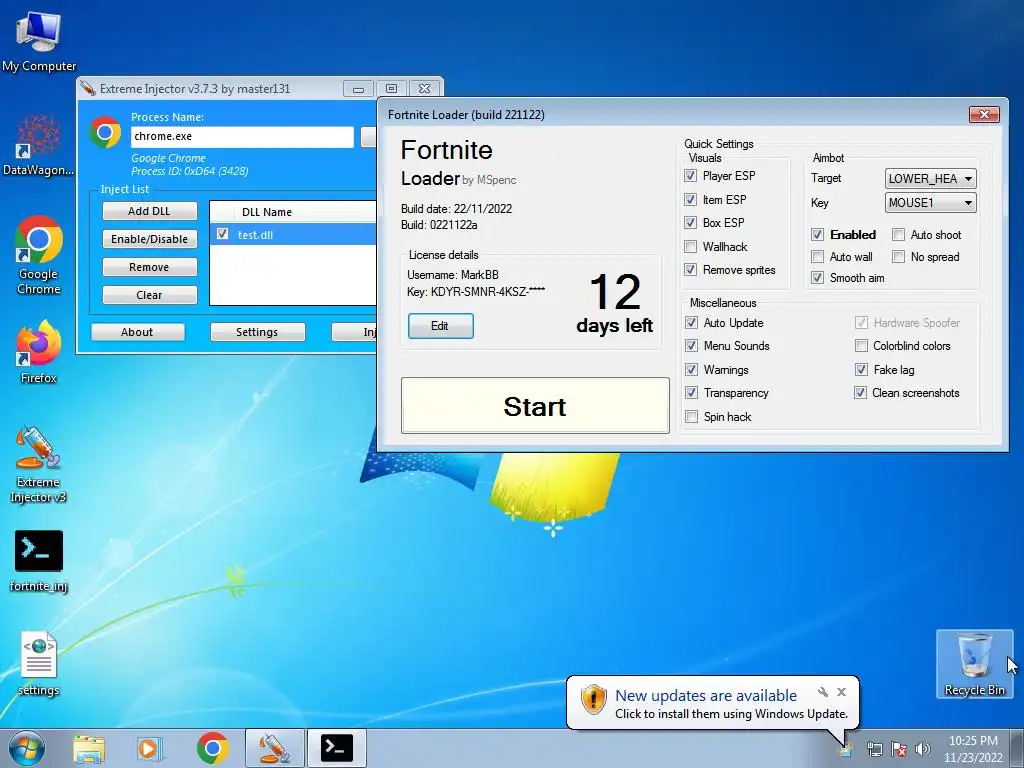Toggle the Player ESP checkbox
Image resolution: width=1024 pixels, height=768 pixels.
pyautogui.click(x=690, y=176)
